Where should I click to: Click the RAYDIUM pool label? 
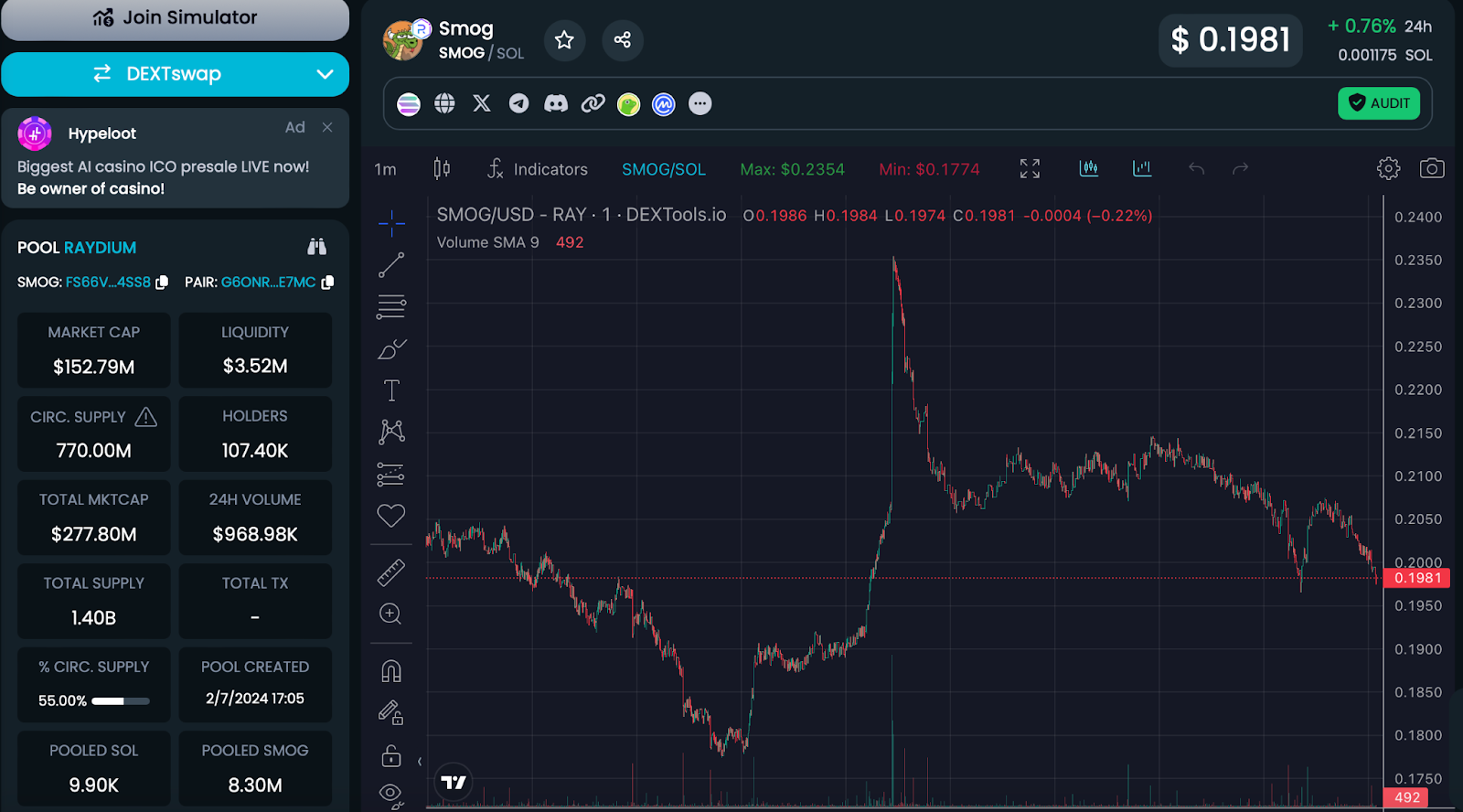pos(100,248)
